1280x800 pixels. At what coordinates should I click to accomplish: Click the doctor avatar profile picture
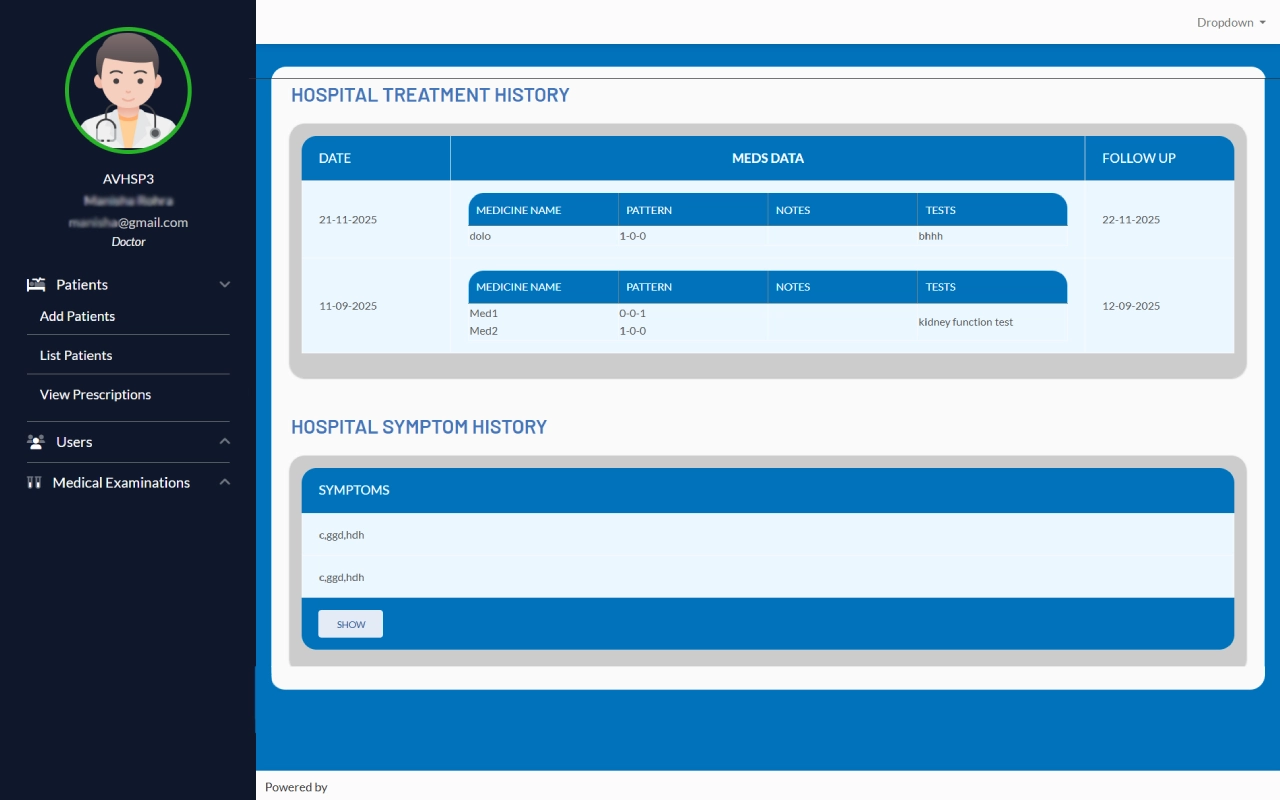tap(128, 90)
